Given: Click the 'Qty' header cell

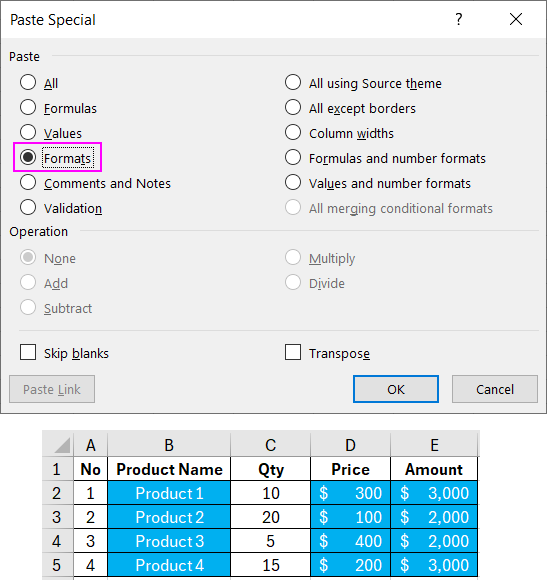Looking at the screenshot, I should (271, 469).
